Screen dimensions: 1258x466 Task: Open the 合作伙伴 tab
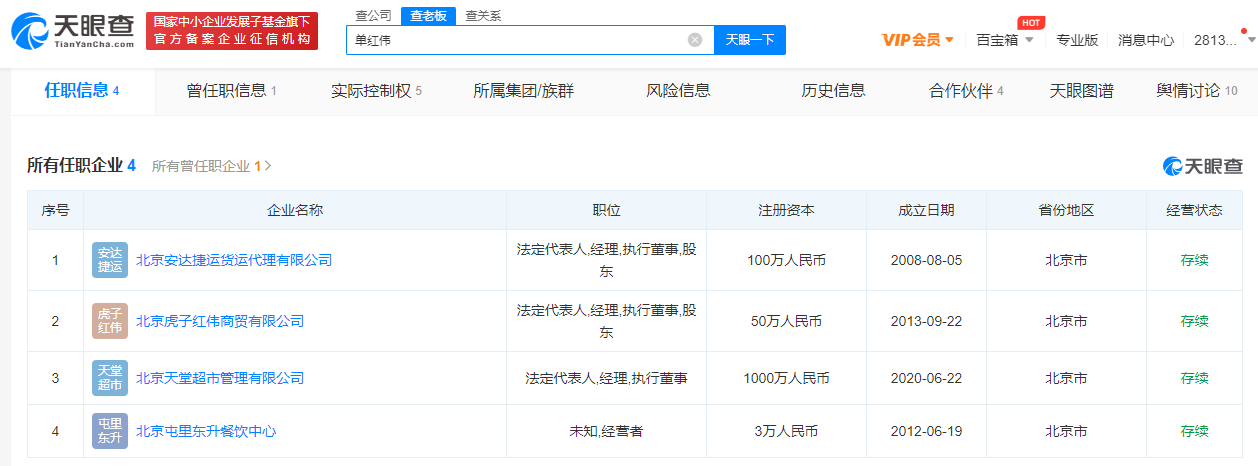tap(966, 91)
